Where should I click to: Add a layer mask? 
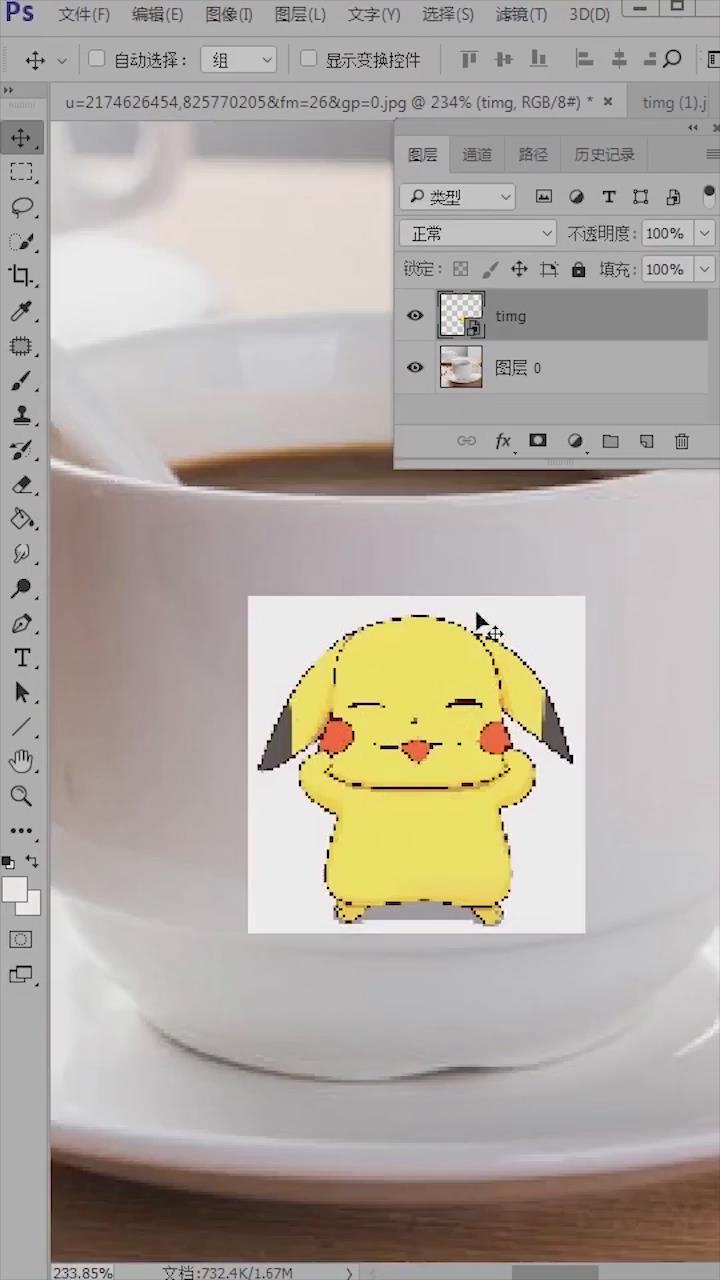coord(538,441)
